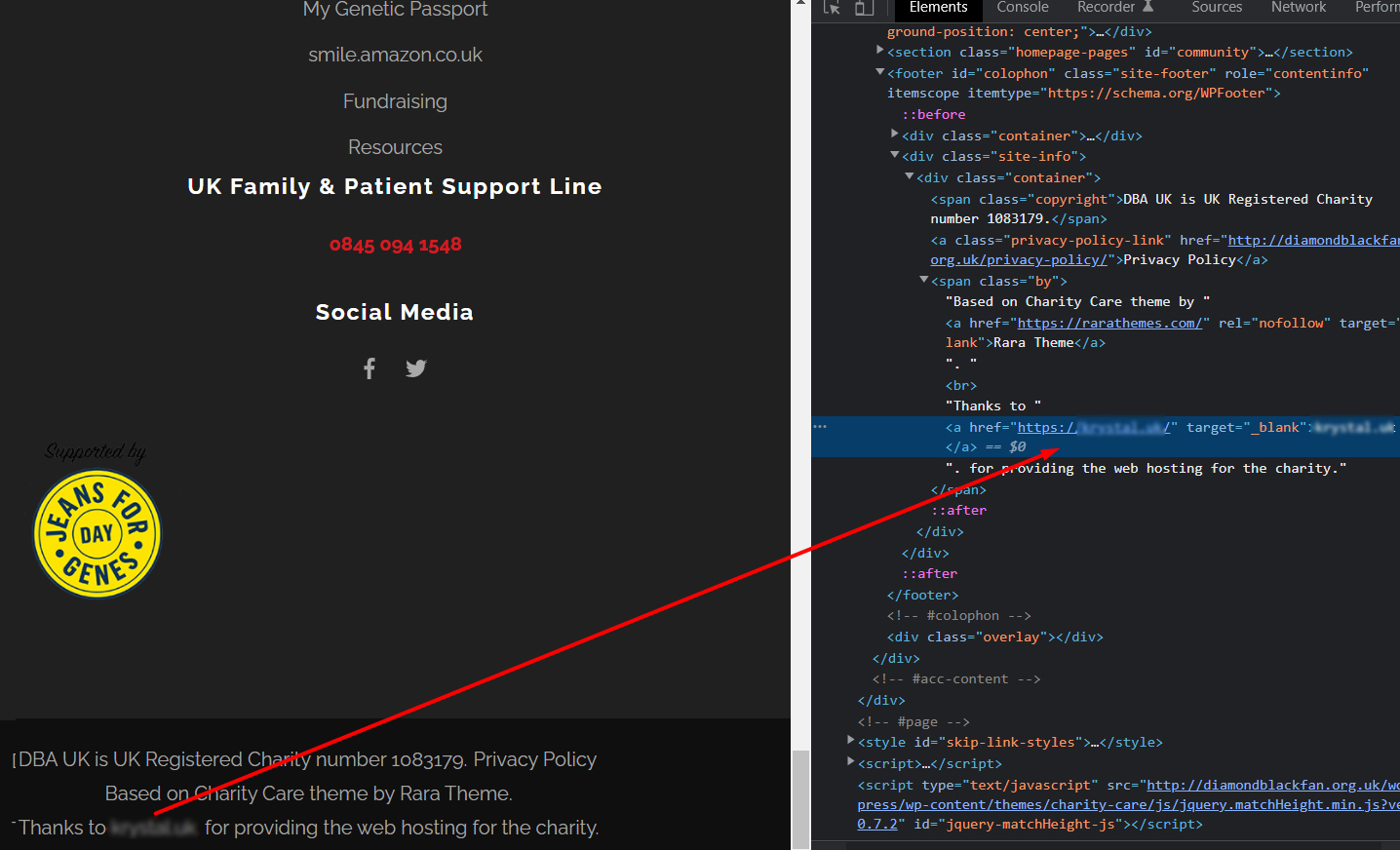Click the DBA UK Registered Charity copyright text
The image size is (1400, 850).
click(242, 759)
